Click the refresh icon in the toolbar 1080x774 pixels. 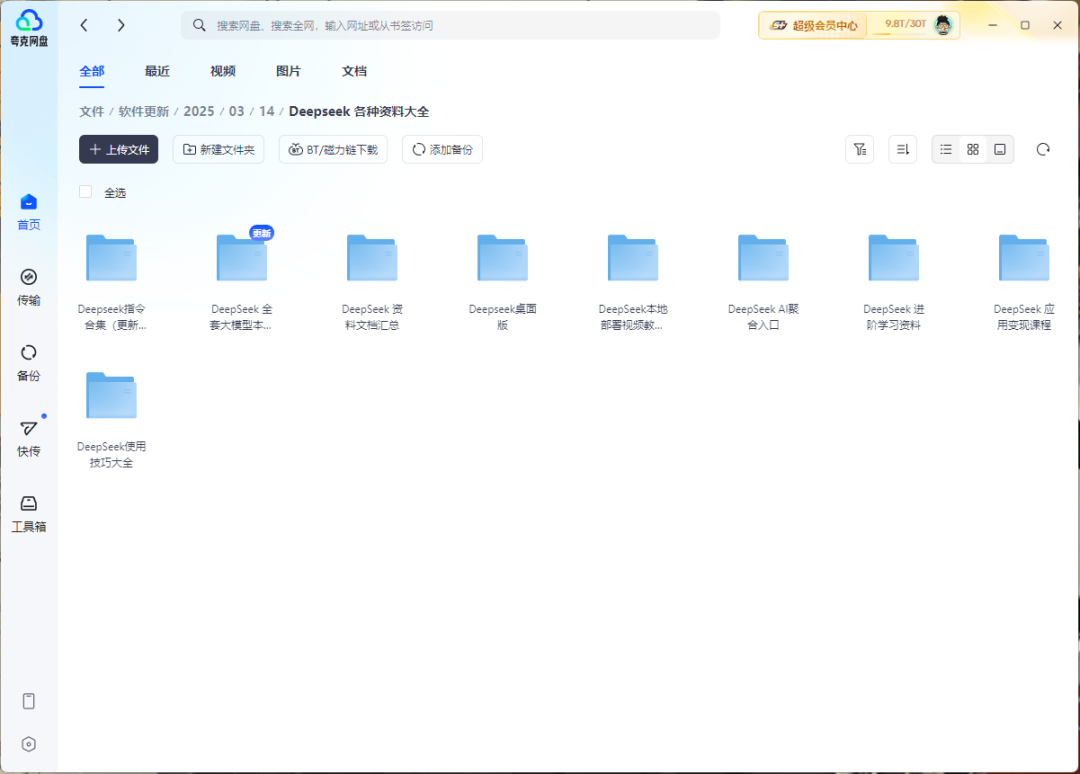(x=1043, y=150)
